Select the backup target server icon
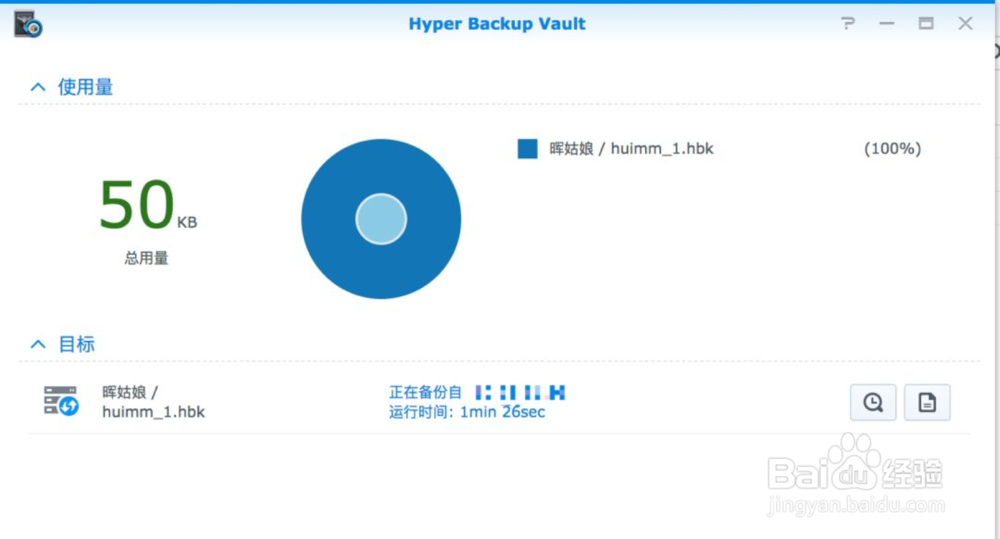This screenshot has width=1000, height=539. (x=61, y=401)
